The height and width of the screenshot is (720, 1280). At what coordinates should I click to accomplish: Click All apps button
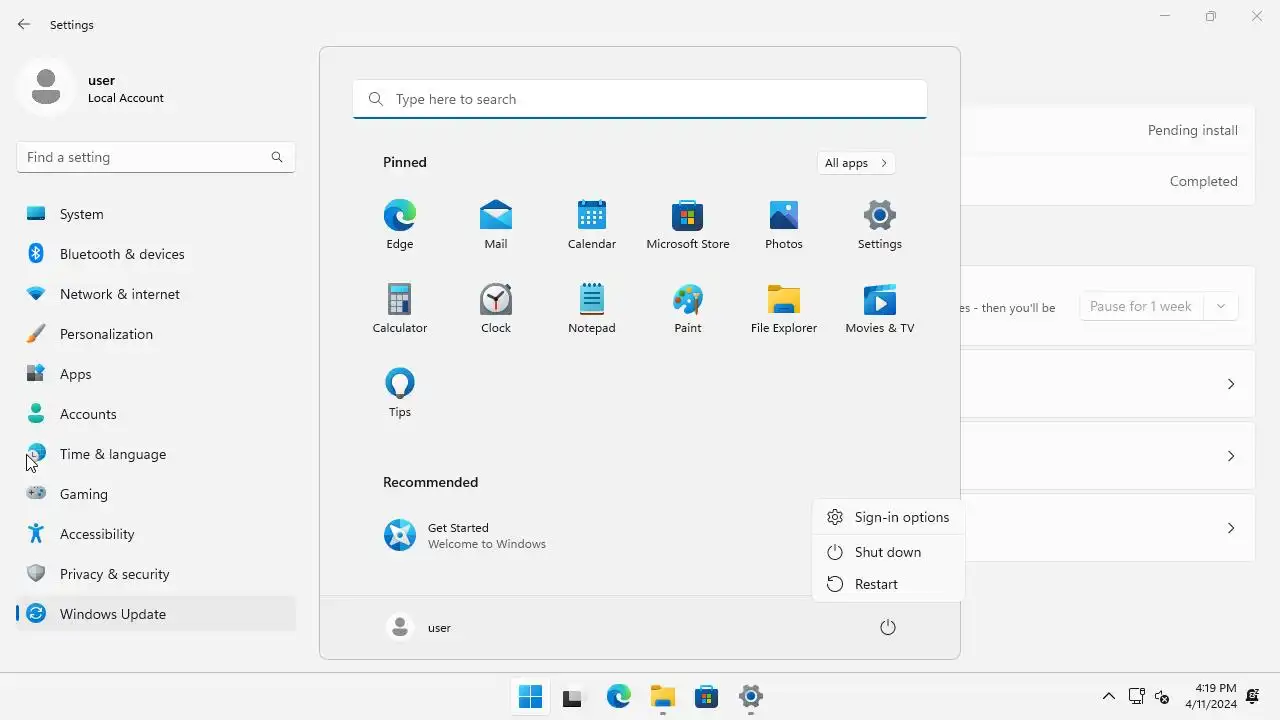tap(856, 163)
